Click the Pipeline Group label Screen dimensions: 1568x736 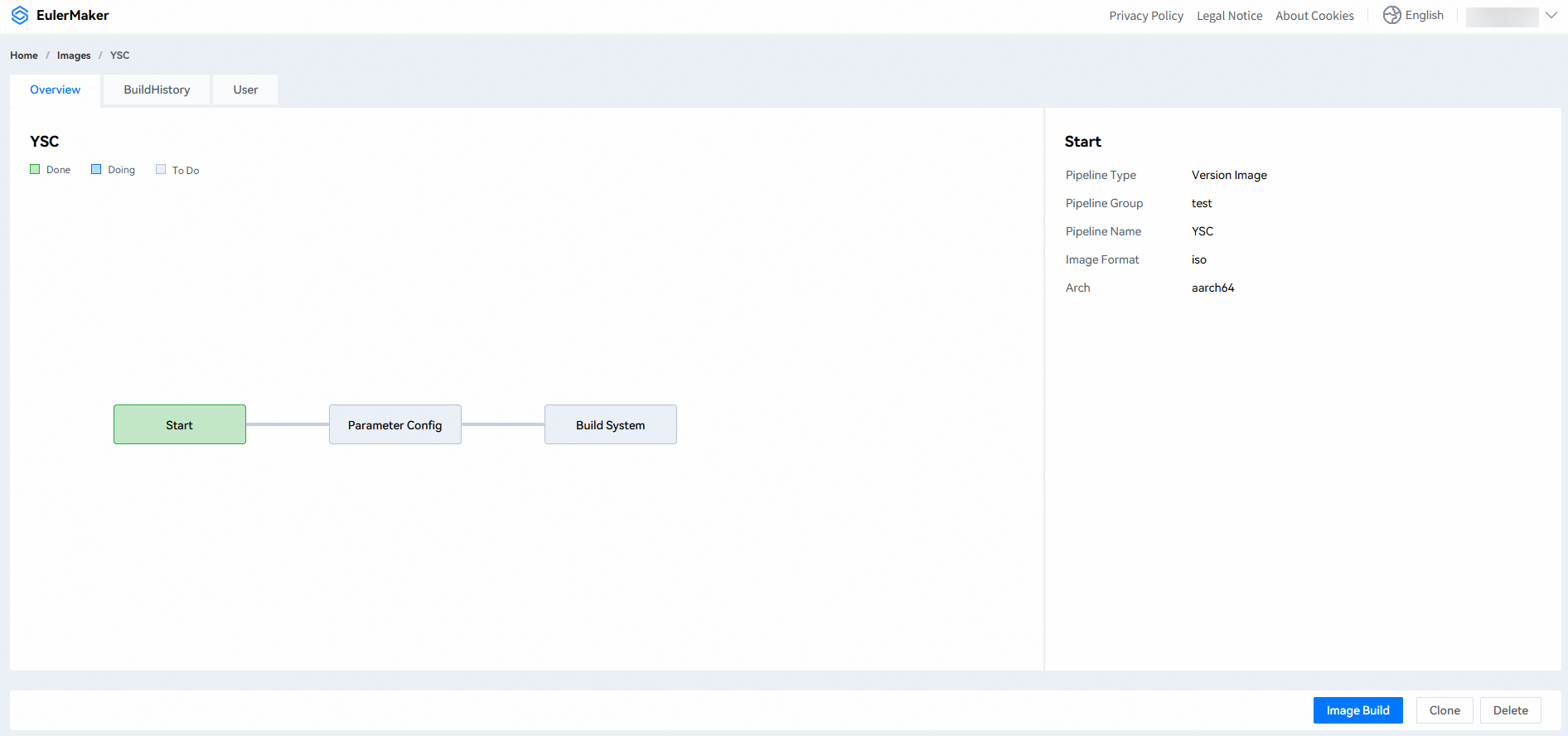[1104, 203]
